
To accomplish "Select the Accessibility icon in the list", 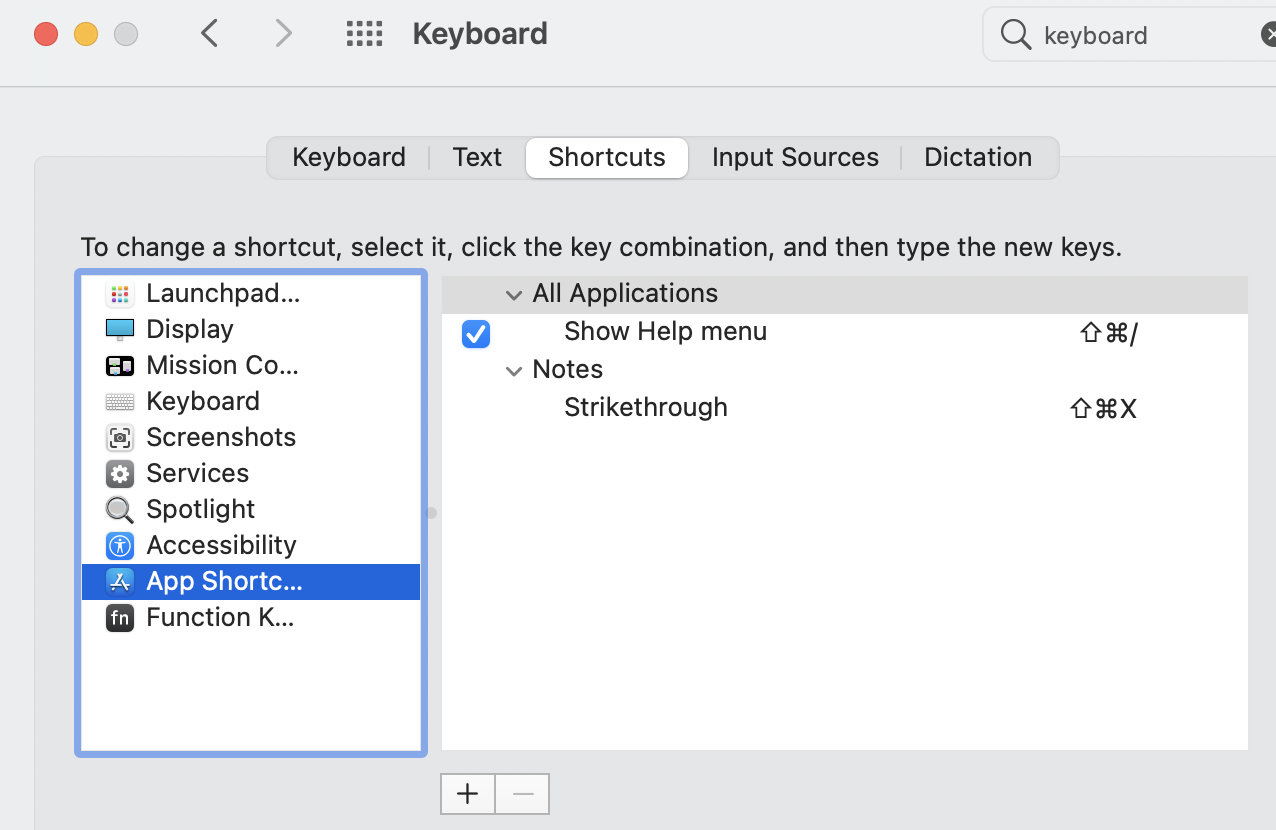I will click(x=120, y=545).
